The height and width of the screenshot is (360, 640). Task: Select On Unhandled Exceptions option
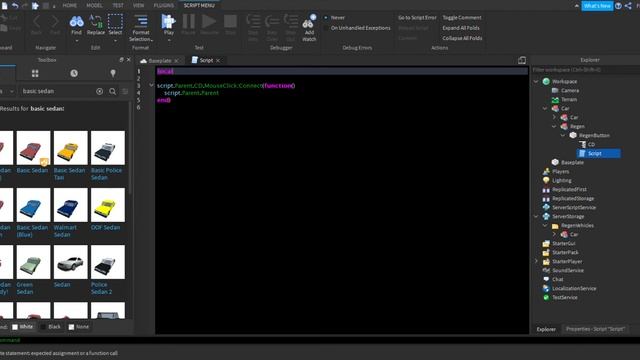(x=358, y=28)
